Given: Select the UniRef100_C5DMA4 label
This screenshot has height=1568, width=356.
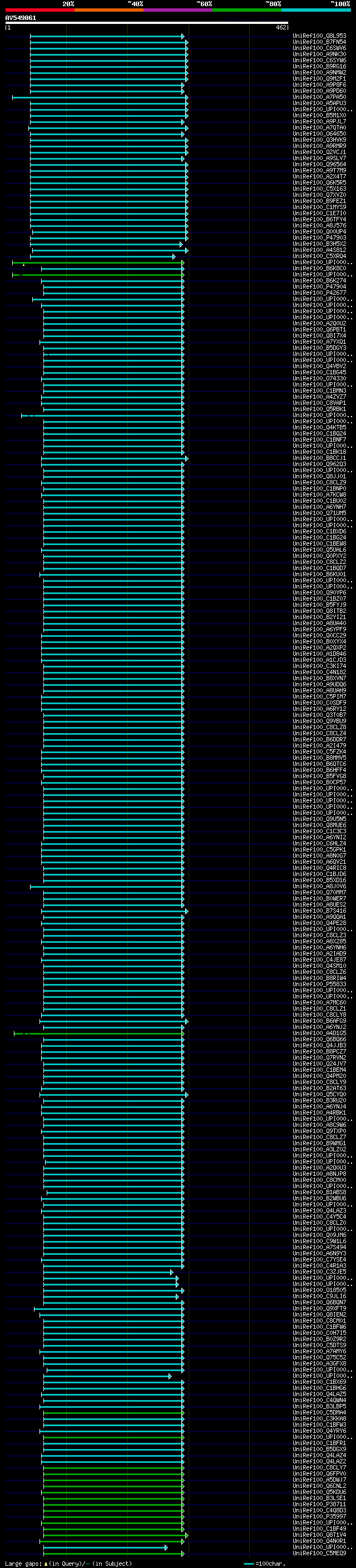Looking at the screenshot, I should point(319,1412).
